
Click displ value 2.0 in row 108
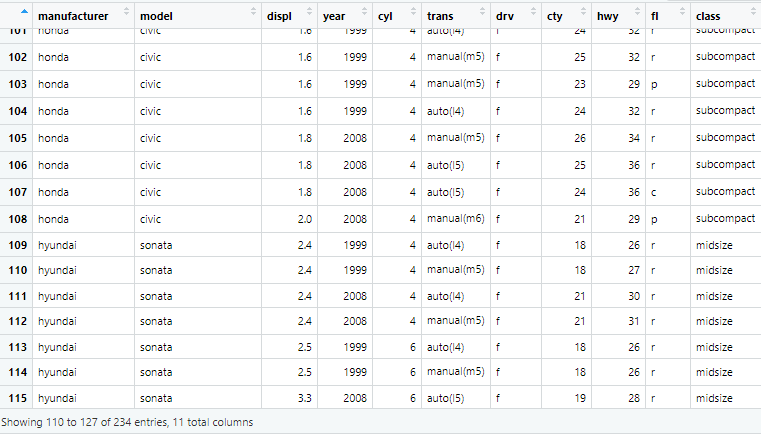click(x=305, y=219)
